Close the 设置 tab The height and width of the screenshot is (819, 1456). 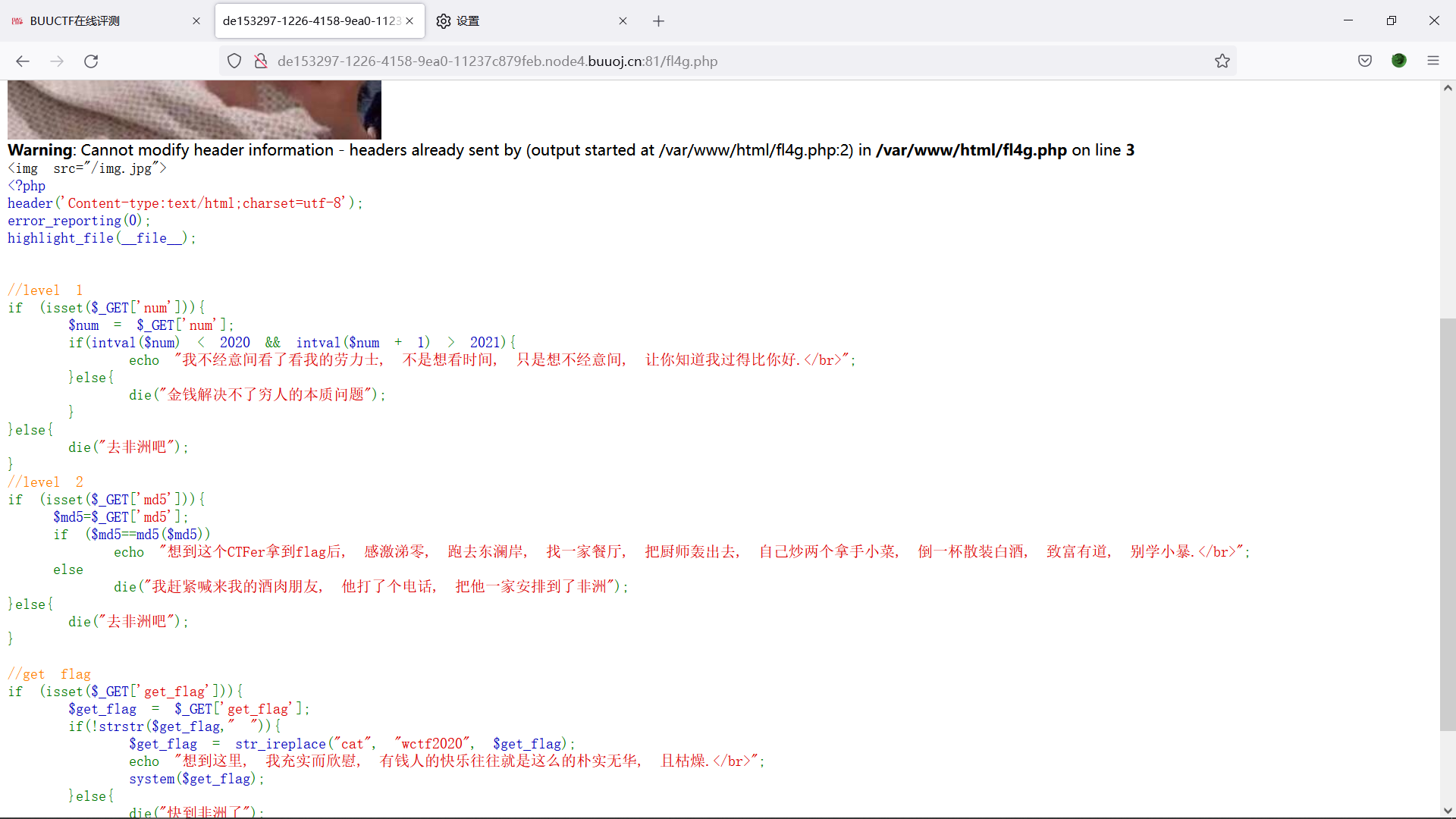point(623,21)
